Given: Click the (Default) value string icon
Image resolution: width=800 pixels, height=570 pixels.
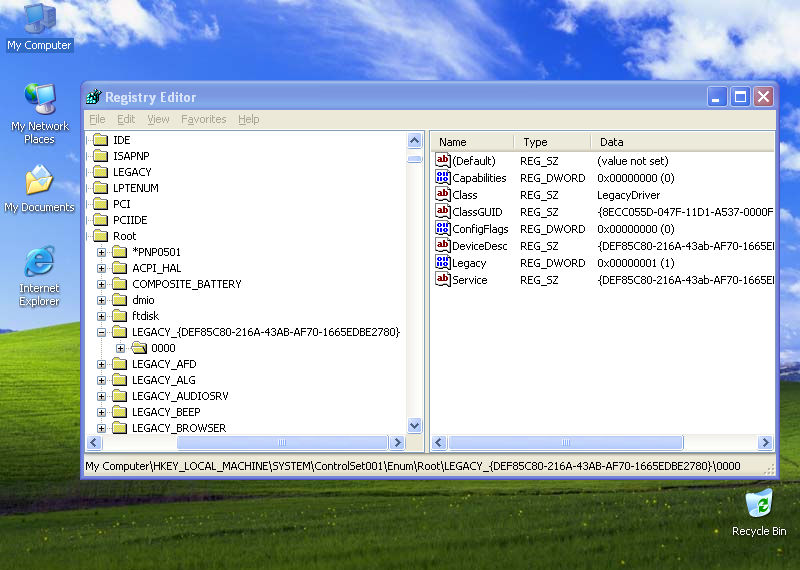Looking at the screenshot, I should (442, 160).
